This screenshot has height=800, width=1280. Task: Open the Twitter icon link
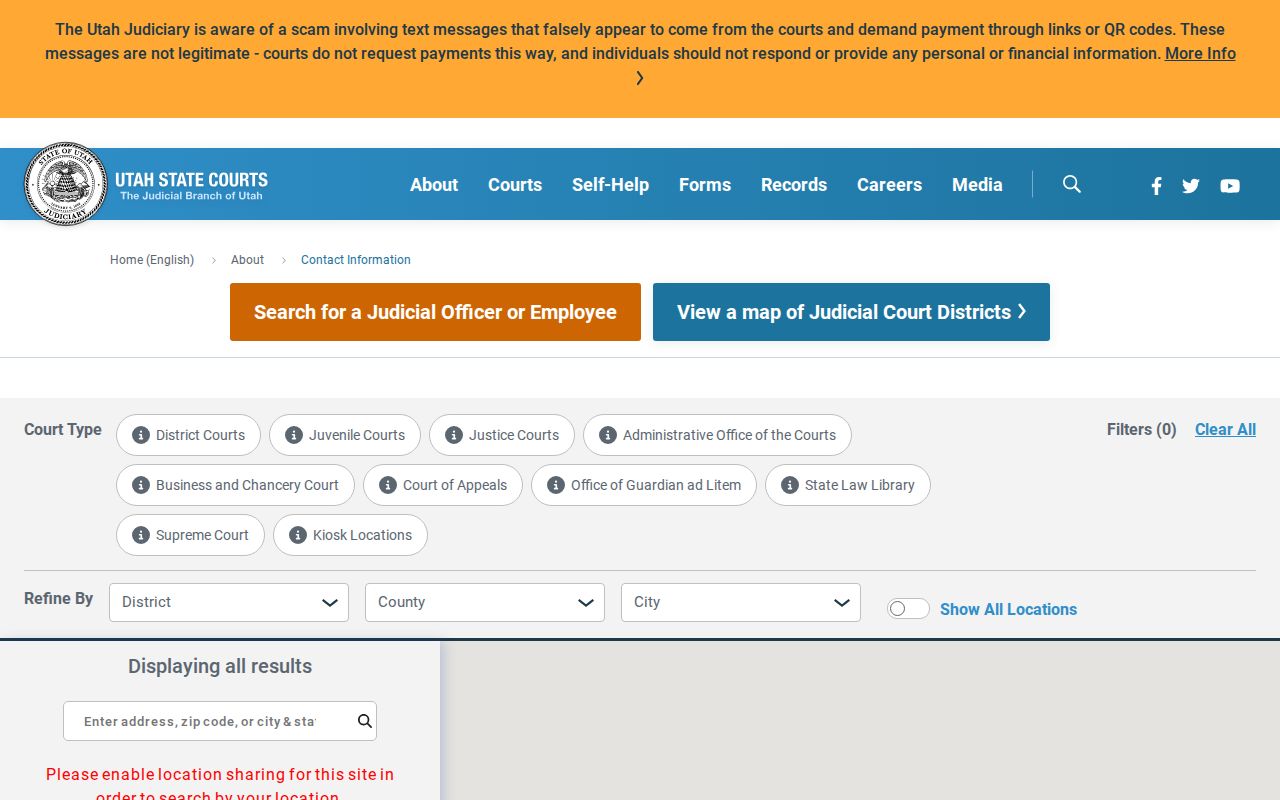click(x=1191, y=186)
